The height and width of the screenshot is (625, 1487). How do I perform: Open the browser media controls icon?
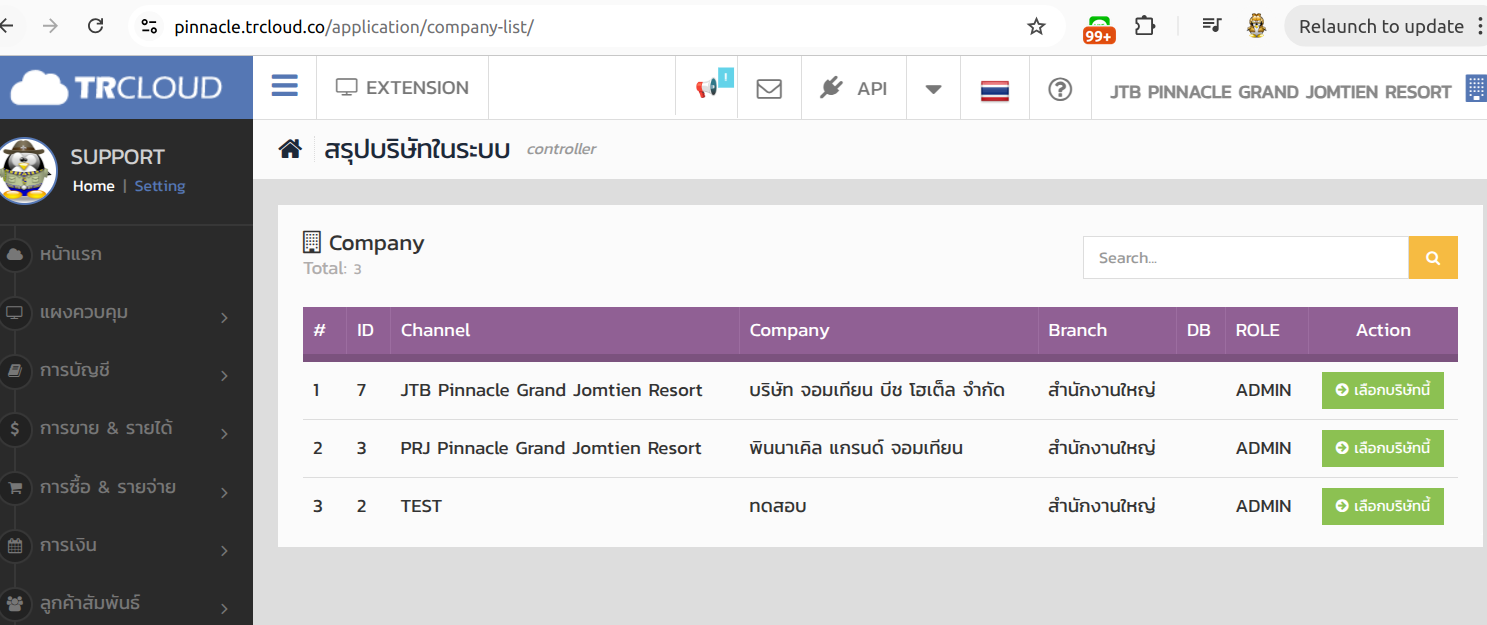point(1212,26)
